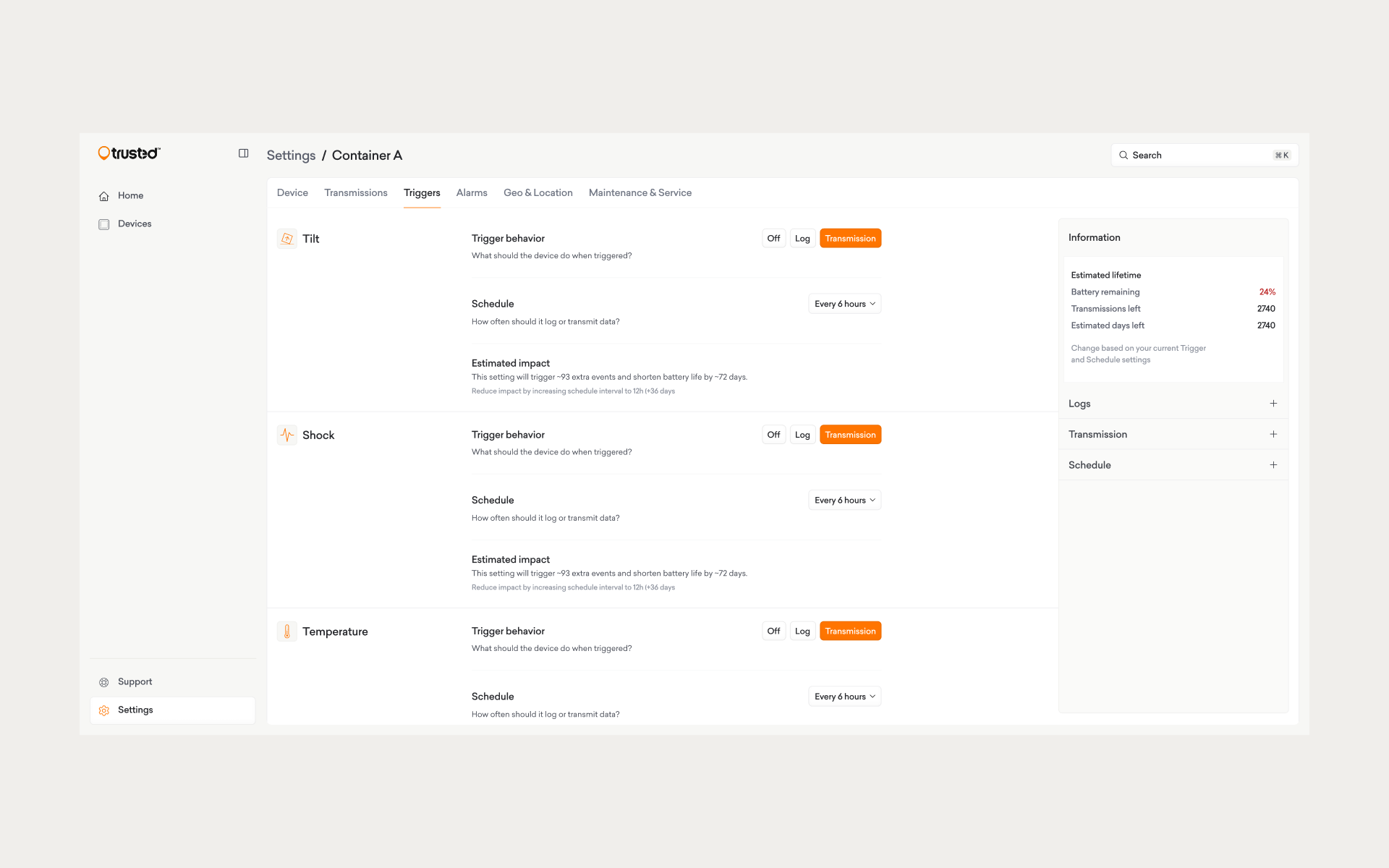Click Settings item in sidebar
Viewport: 1389px width, 868px height.
pyautogui.click(x=172, y=710)
